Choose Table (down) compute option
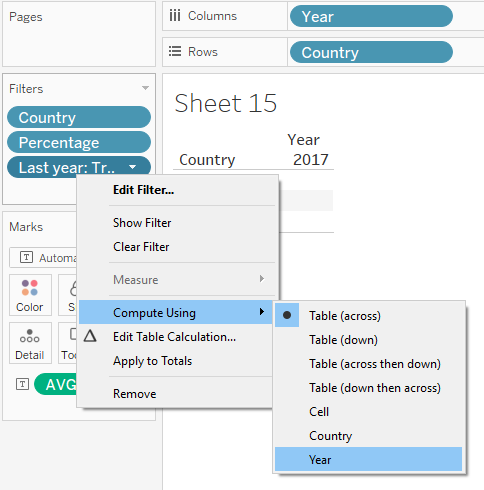Screen dimensions: 484x490 [x=343, y=340]
